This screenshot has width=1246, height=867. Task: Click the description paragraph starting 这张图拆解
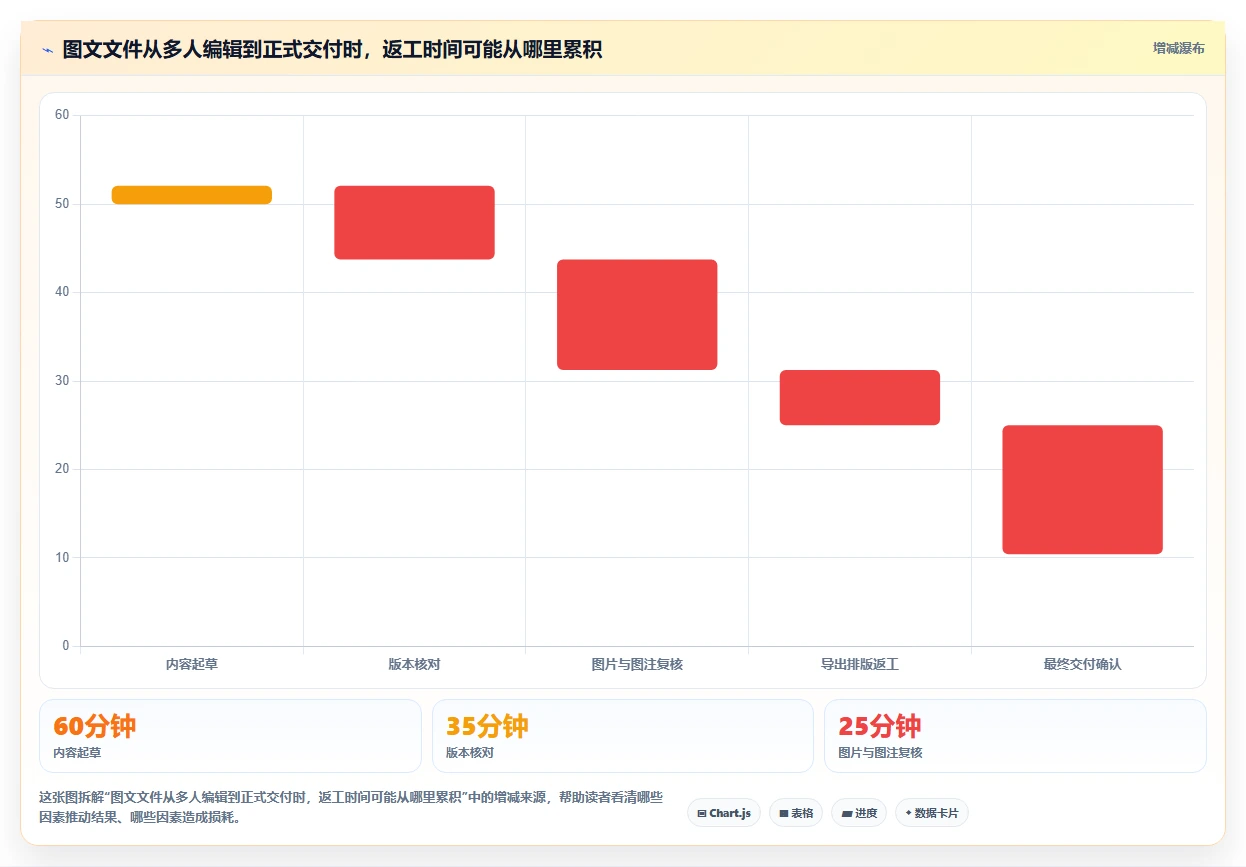tap(351, 807)
